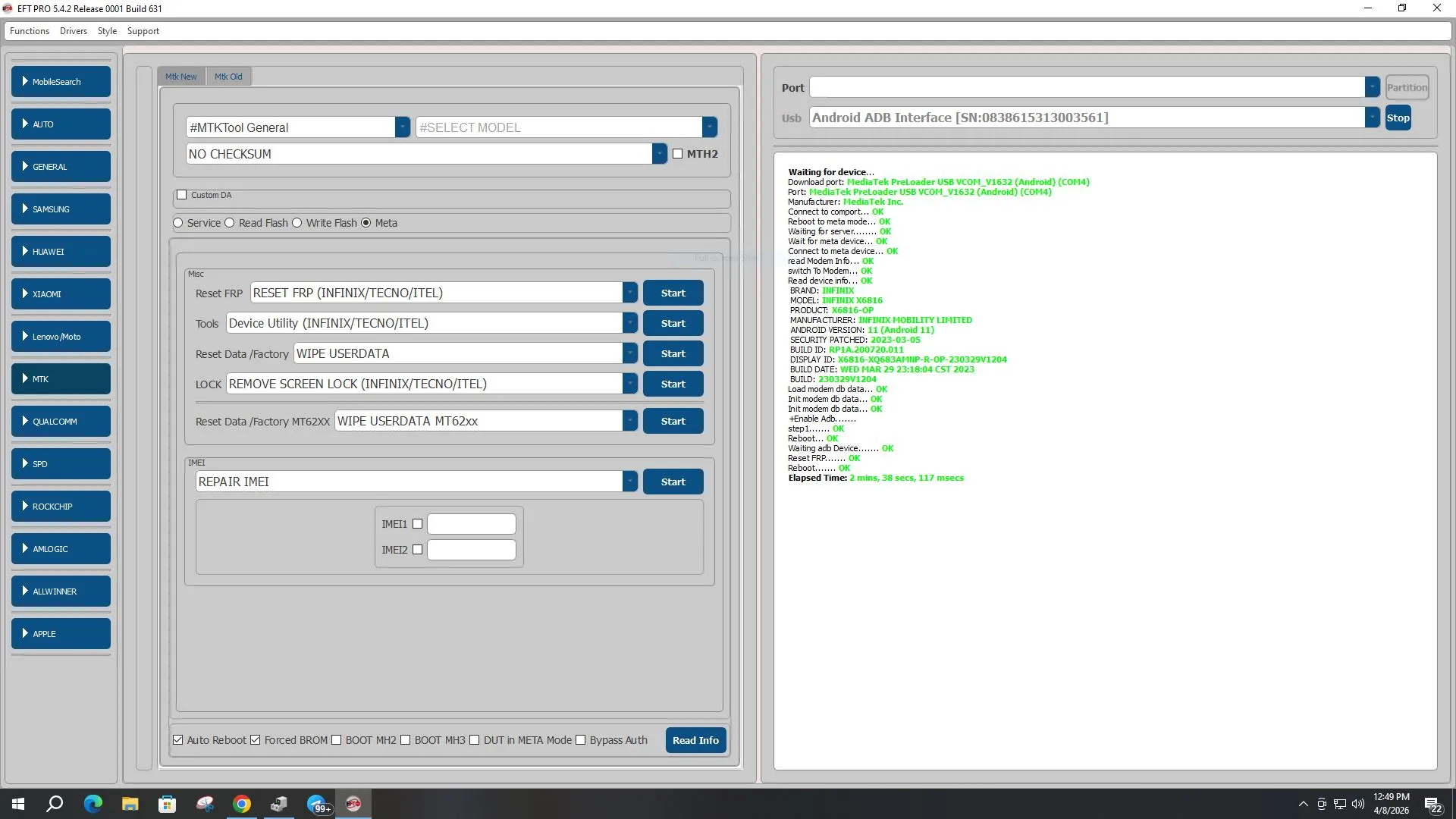Launch Microsoft Edge from the taskbar
This screenshot has width=1456, height=819.
point(93,805)
